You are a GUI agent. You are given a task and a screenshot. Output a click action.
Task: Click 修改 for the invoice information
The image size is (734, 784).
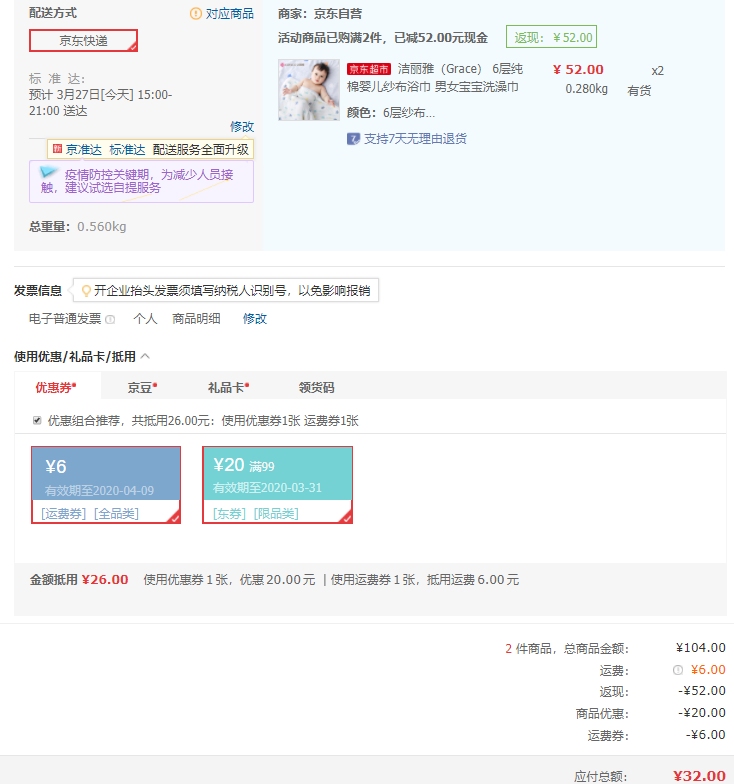[254, 318]
